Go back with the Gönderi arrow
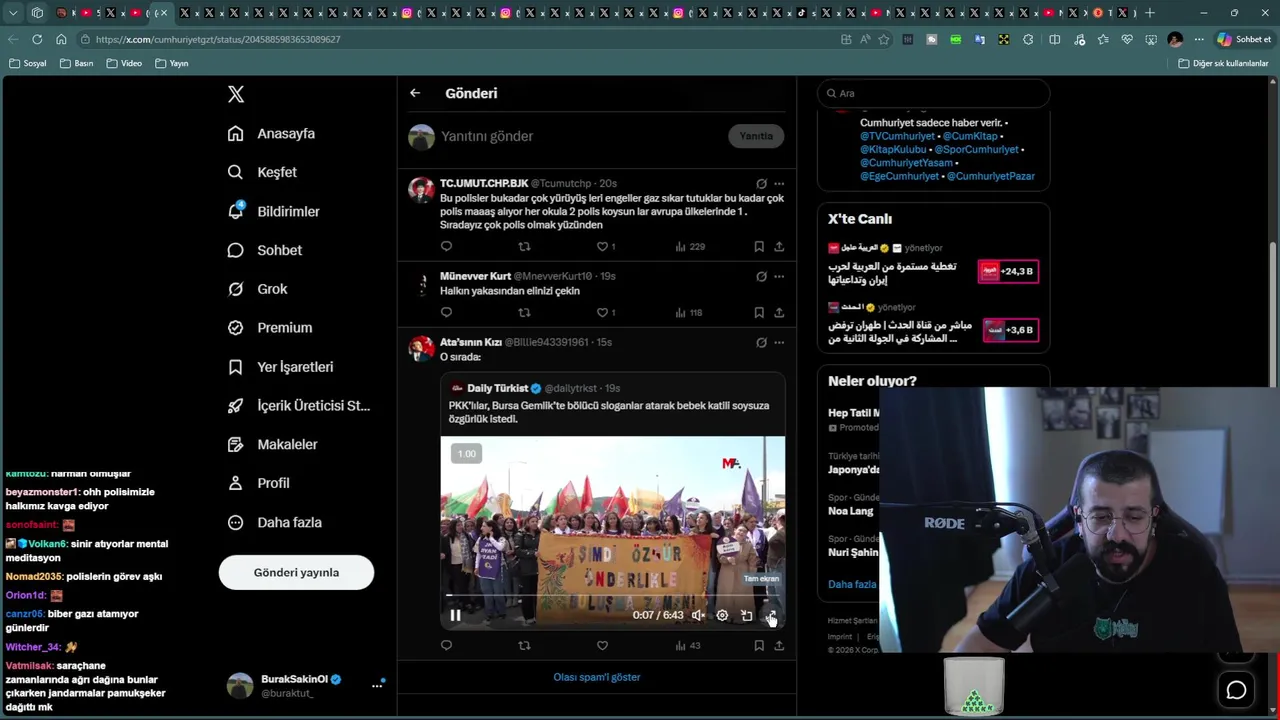Image resolution: width=1280 pixels, height=720 pixels. click(415, 93)
